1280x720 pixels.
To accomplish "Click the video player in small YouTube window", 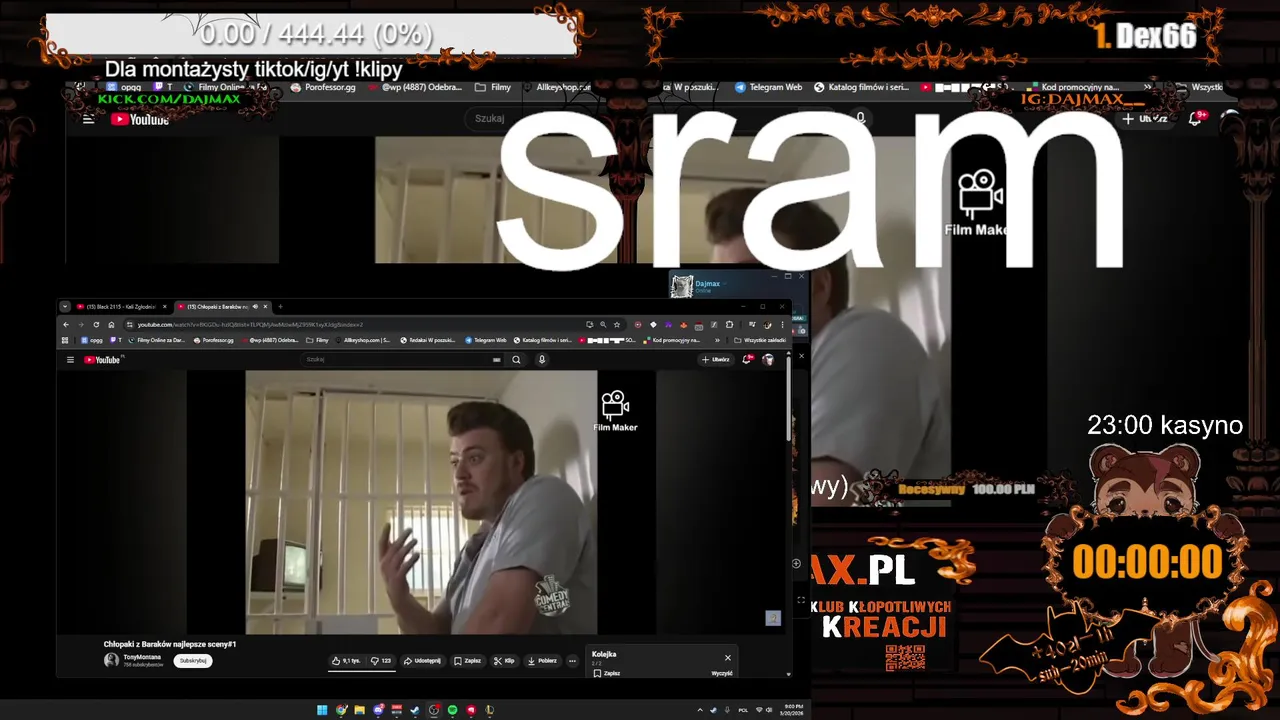I will [421, 502].
